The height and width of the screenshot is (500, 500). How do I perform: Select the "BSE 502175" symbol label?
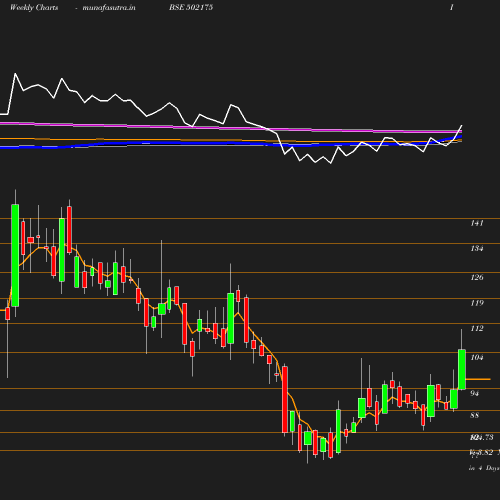click(x=191, y=7)
